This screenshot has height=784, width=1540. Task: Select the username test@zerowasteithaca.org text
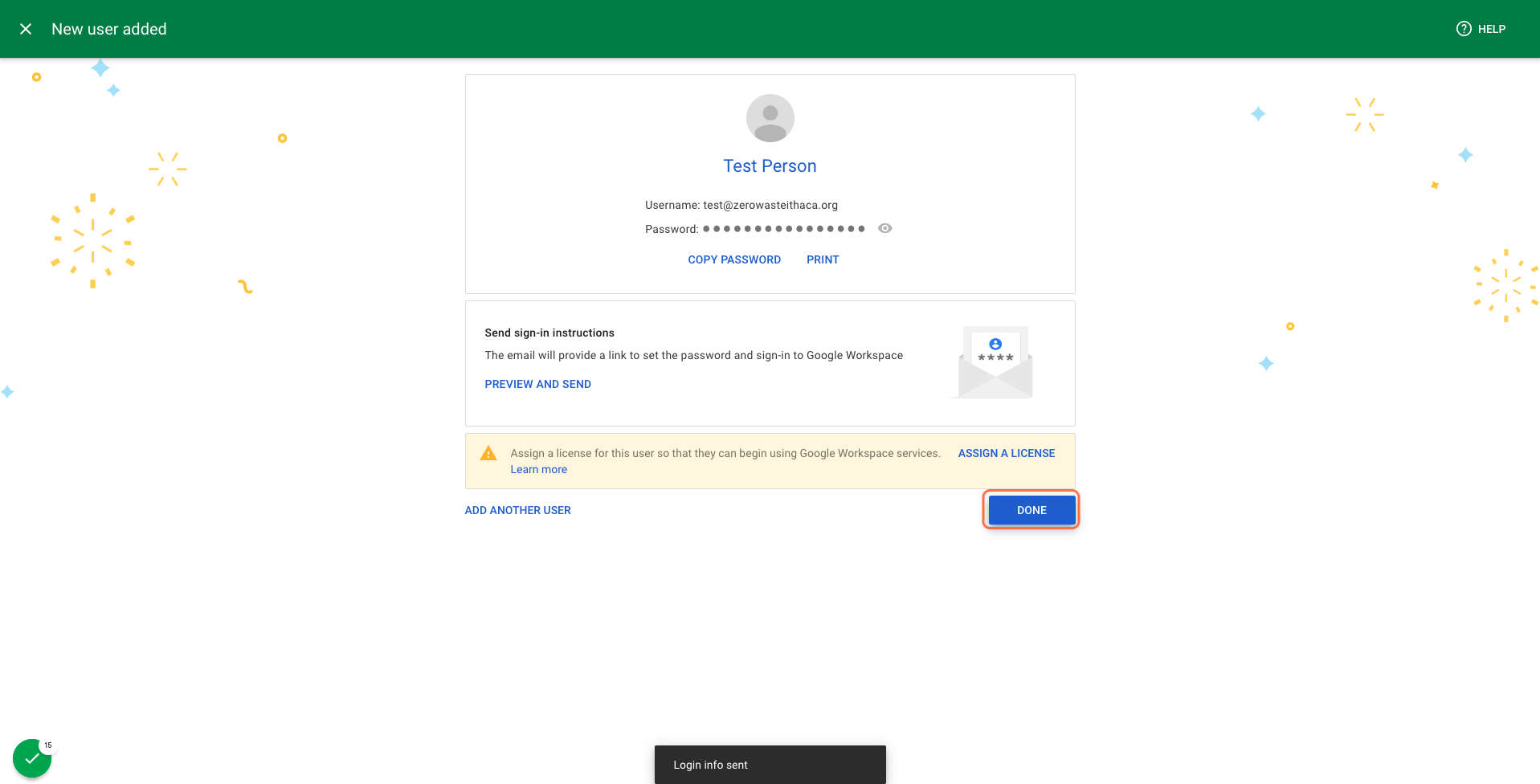(x=770, y=205)
